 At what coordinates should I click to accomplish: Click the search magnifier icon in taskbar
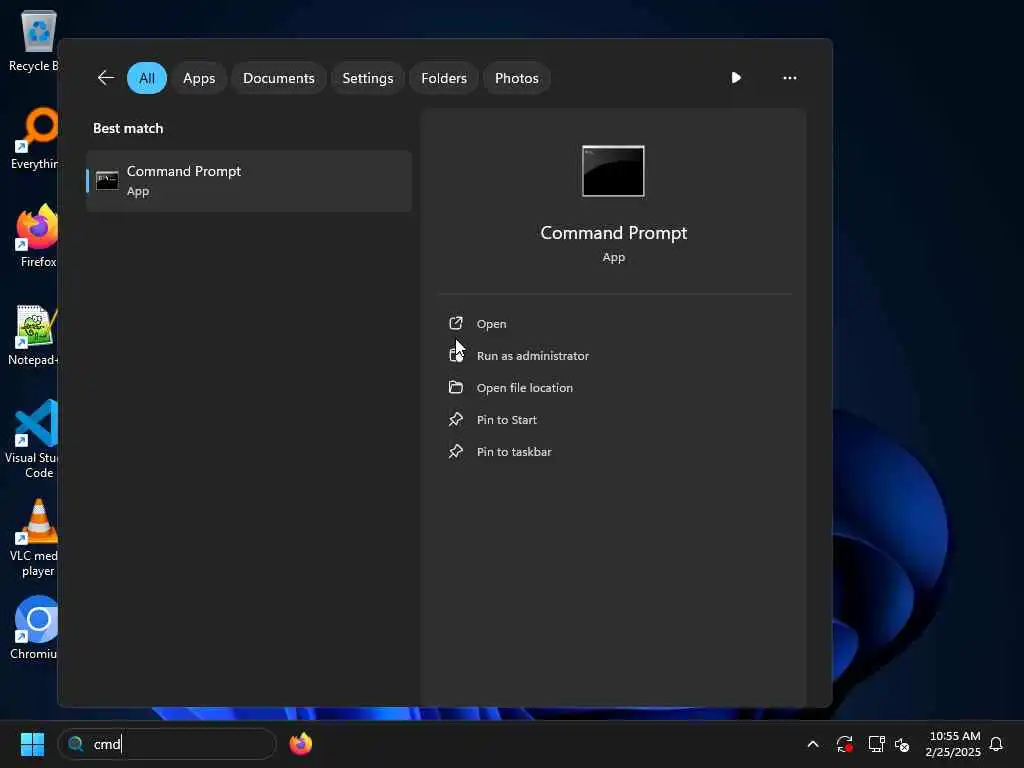pyautogui.click(x=76, y=744)
